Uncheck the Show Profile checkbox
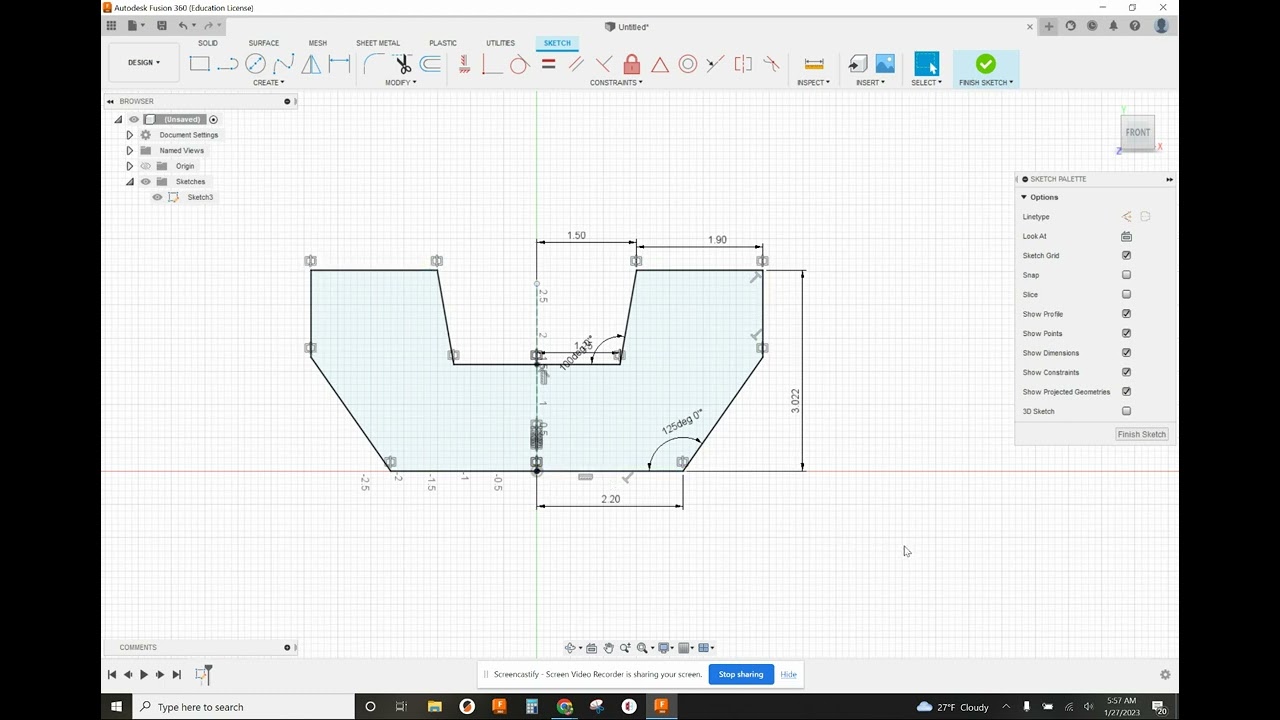The image size is (1280, 720). 1126,314
